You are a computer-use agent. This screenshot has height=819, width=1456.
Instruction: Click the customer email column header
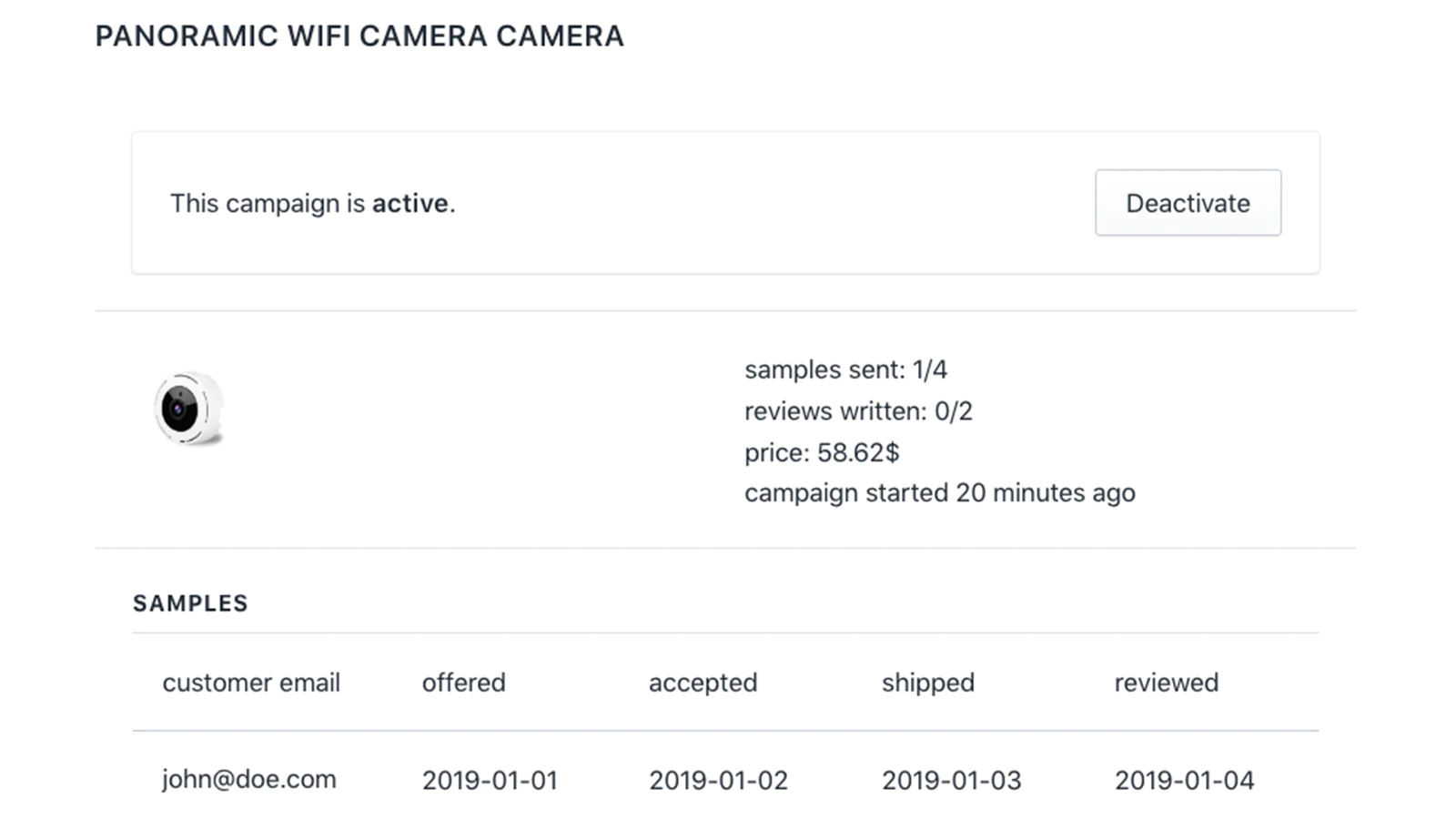251,682
